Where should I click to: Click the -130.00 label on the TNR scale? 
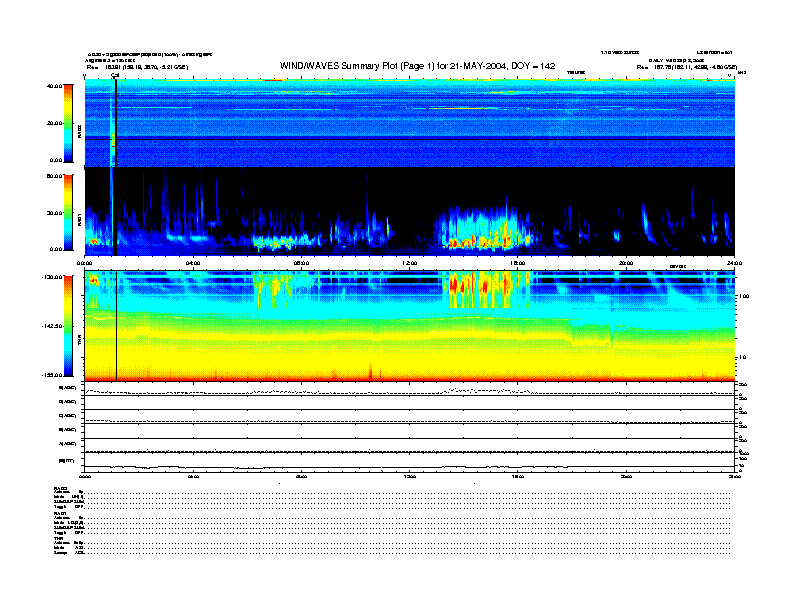click(52, 277)
